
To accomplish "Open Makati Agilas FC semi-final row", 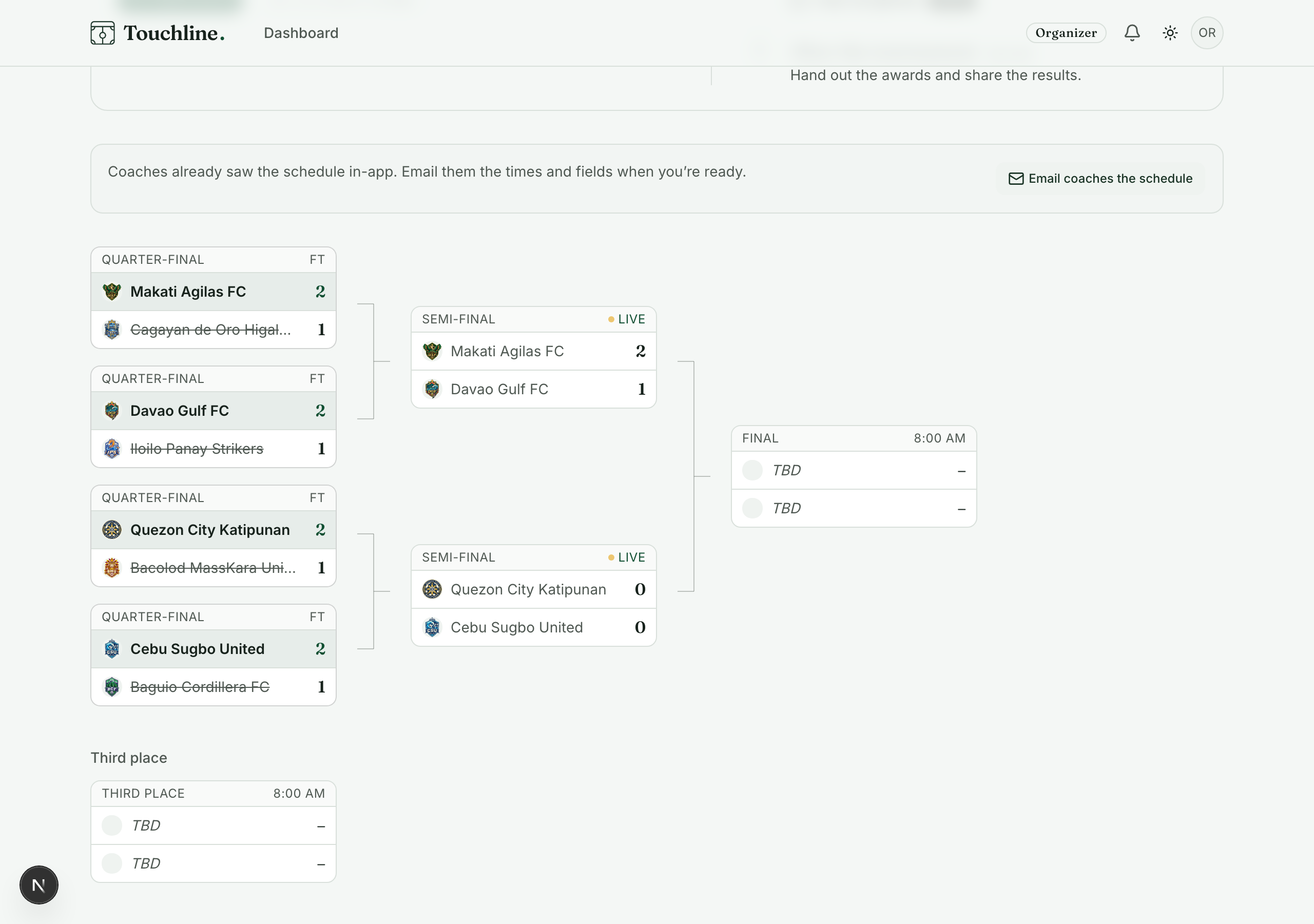I will point(534,351).
